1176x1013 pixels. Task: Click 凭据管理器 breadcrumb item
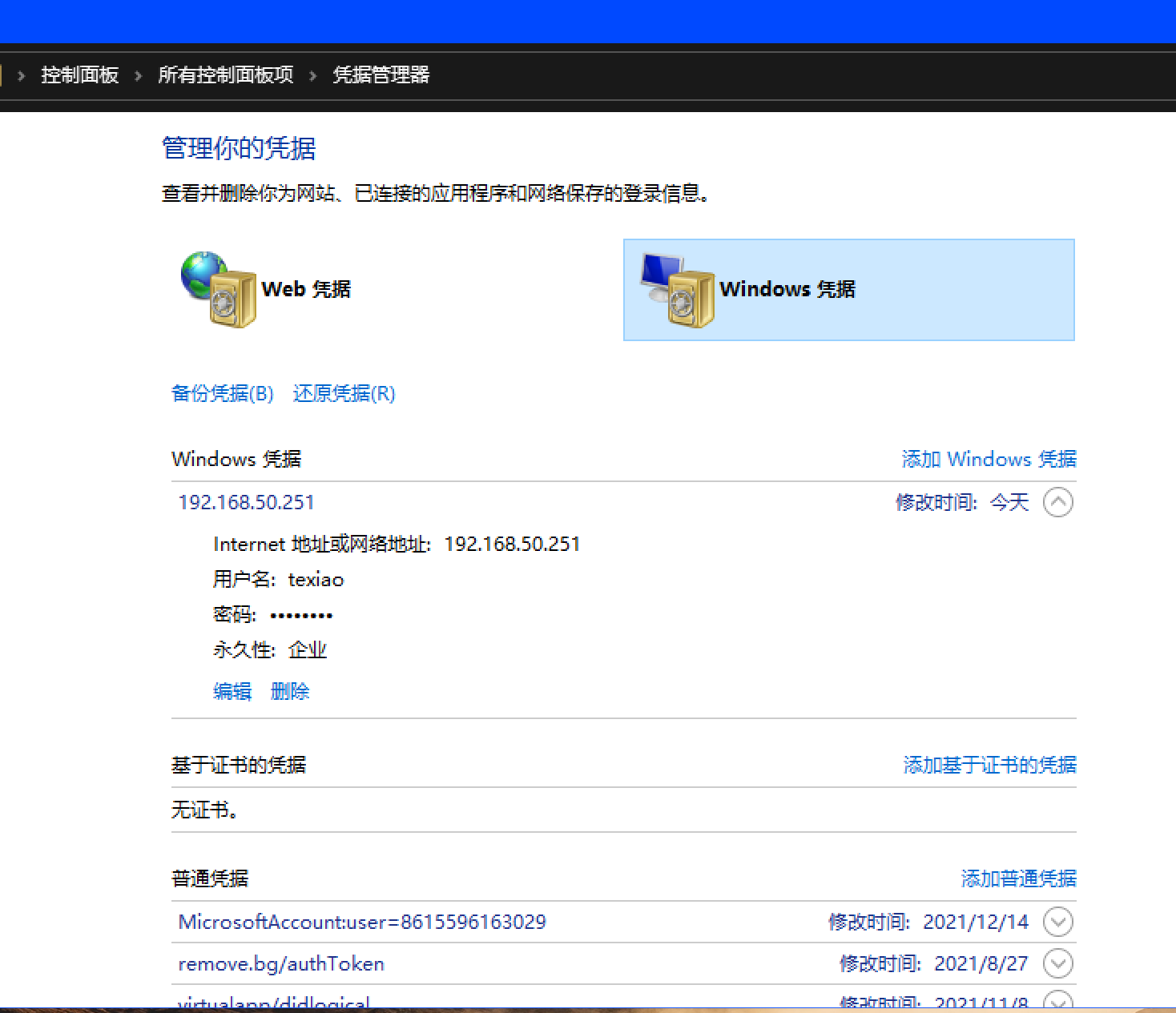(x=381, y=75)
